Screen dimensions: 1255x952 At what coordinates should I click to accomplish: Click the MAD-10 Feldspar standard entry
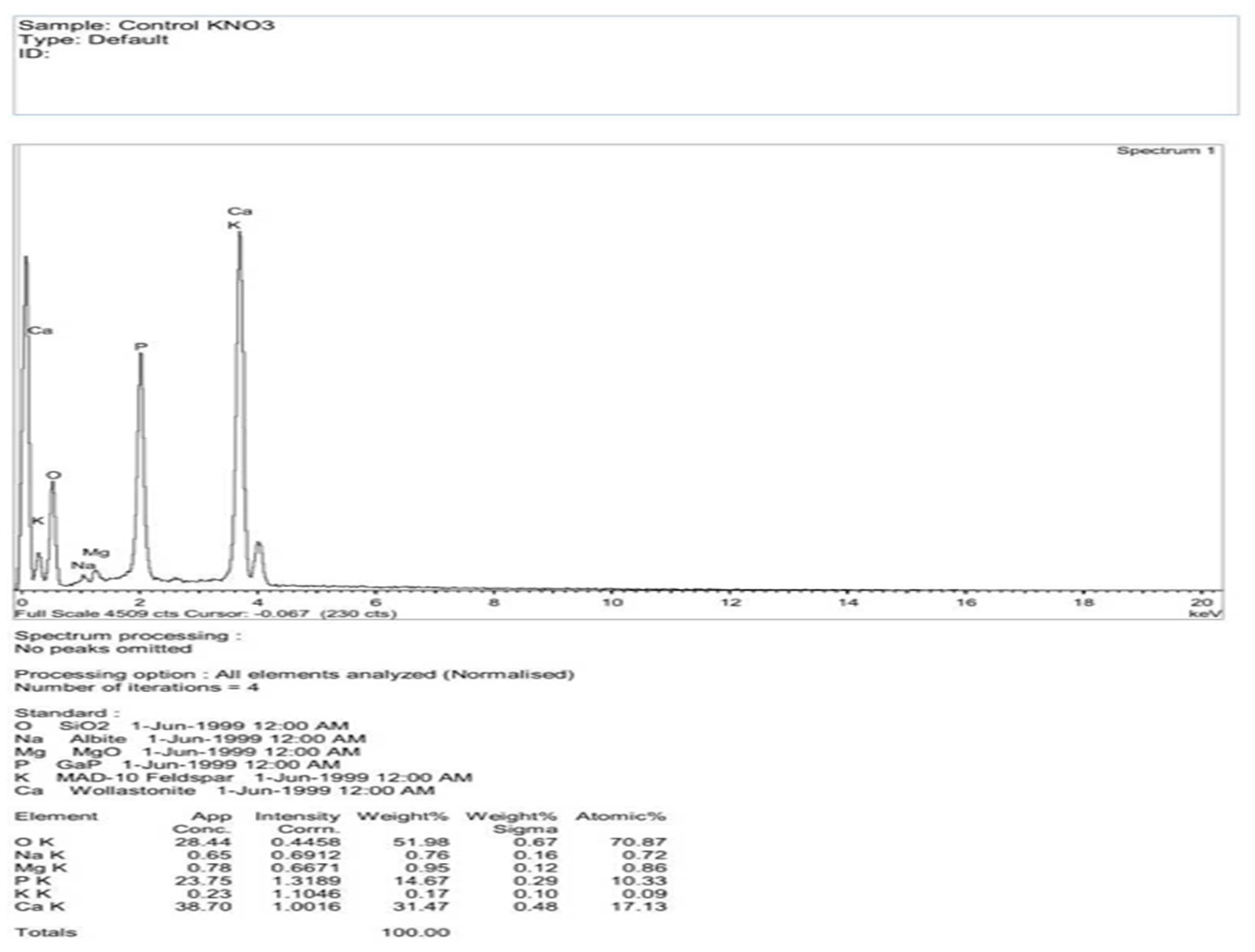[x=144, y=777]
